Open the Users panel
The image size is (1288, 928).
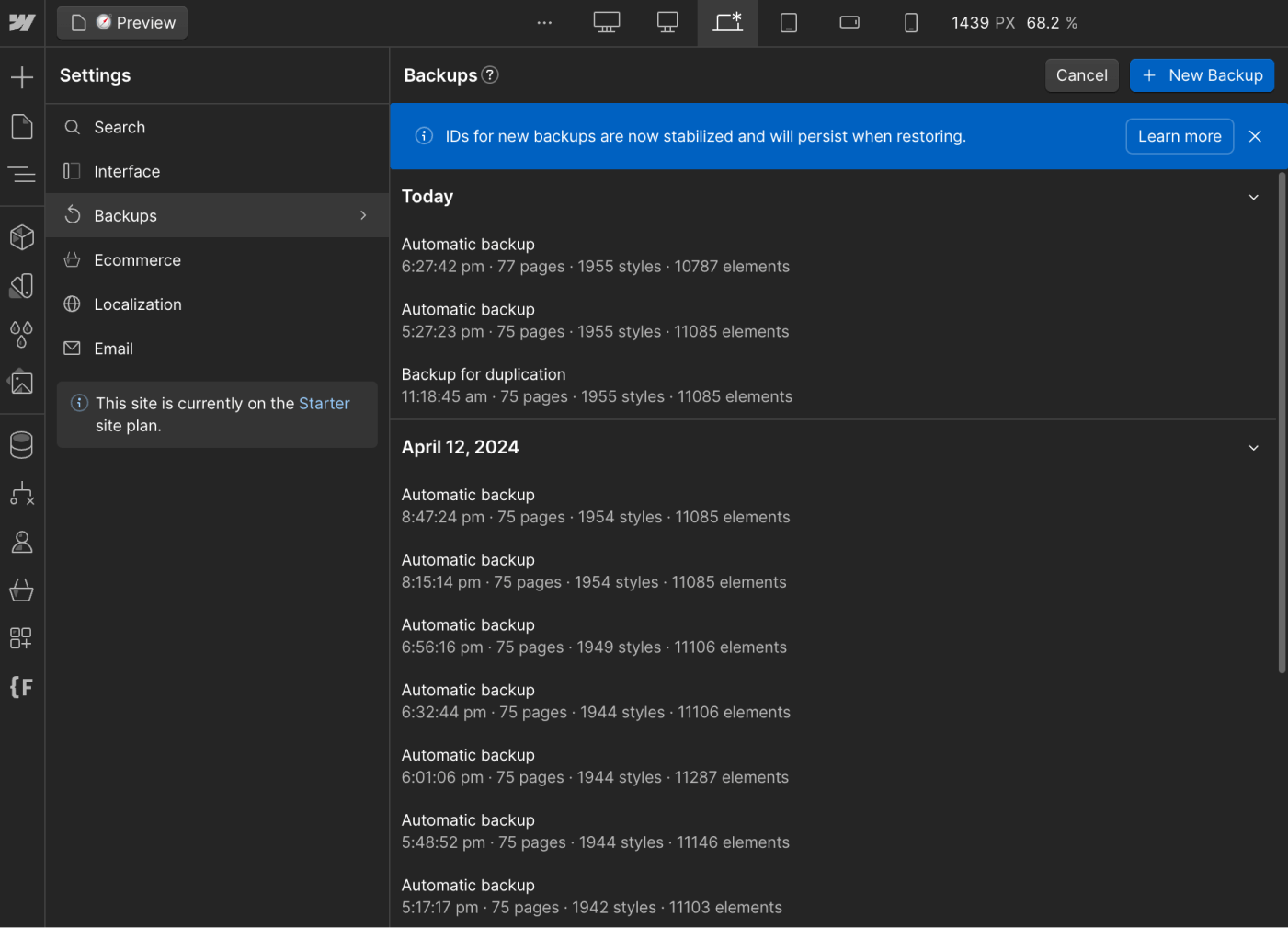coord(22,542)
